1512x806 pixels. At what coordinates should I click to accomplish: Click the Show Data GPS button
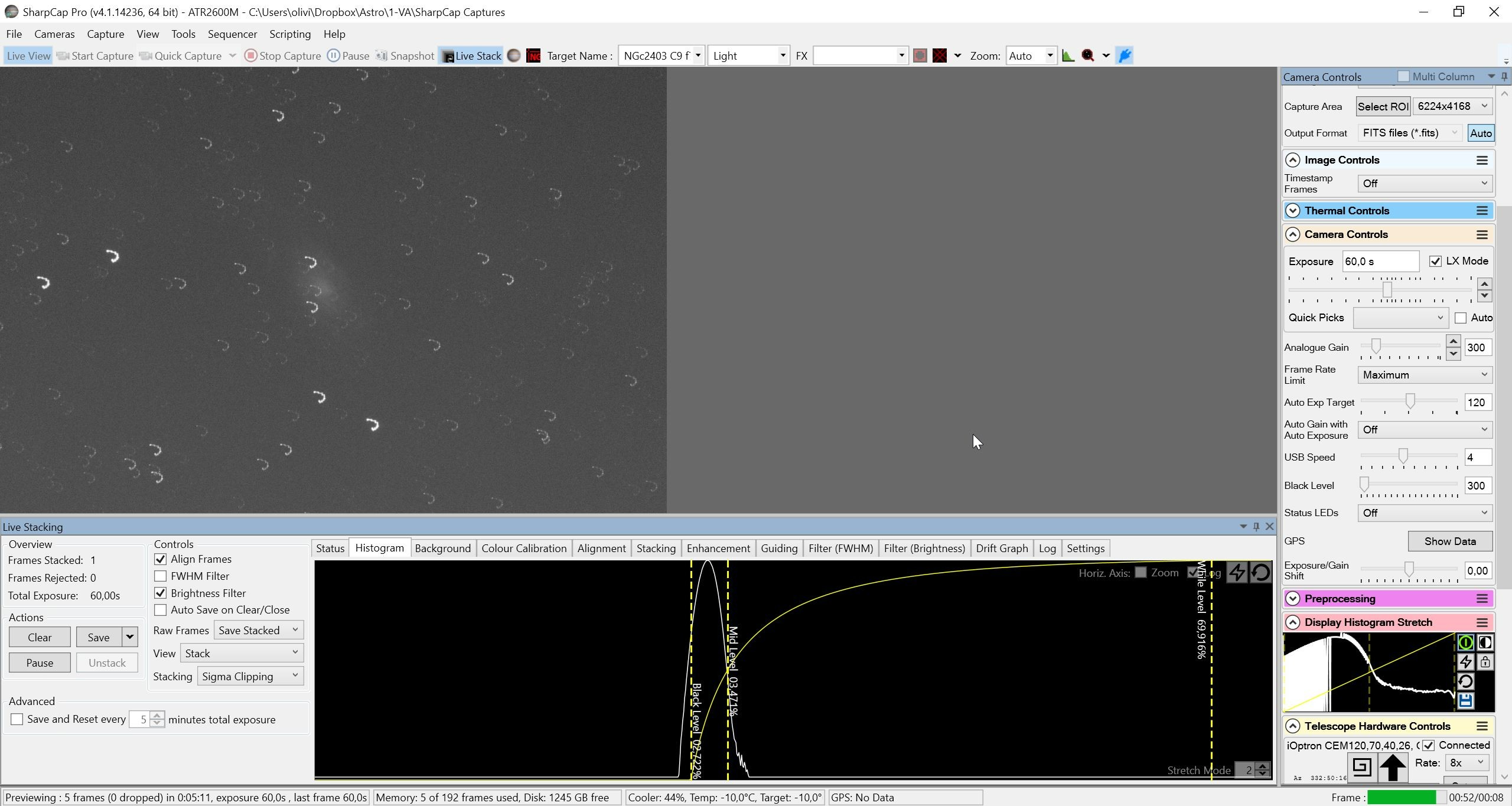coord(1450,541)
